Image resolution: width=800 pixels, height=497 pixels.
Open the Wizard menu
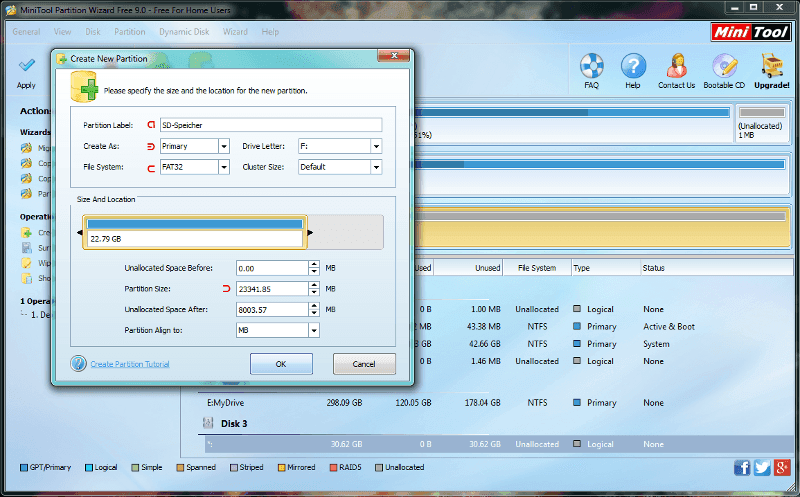click(235, 32)
